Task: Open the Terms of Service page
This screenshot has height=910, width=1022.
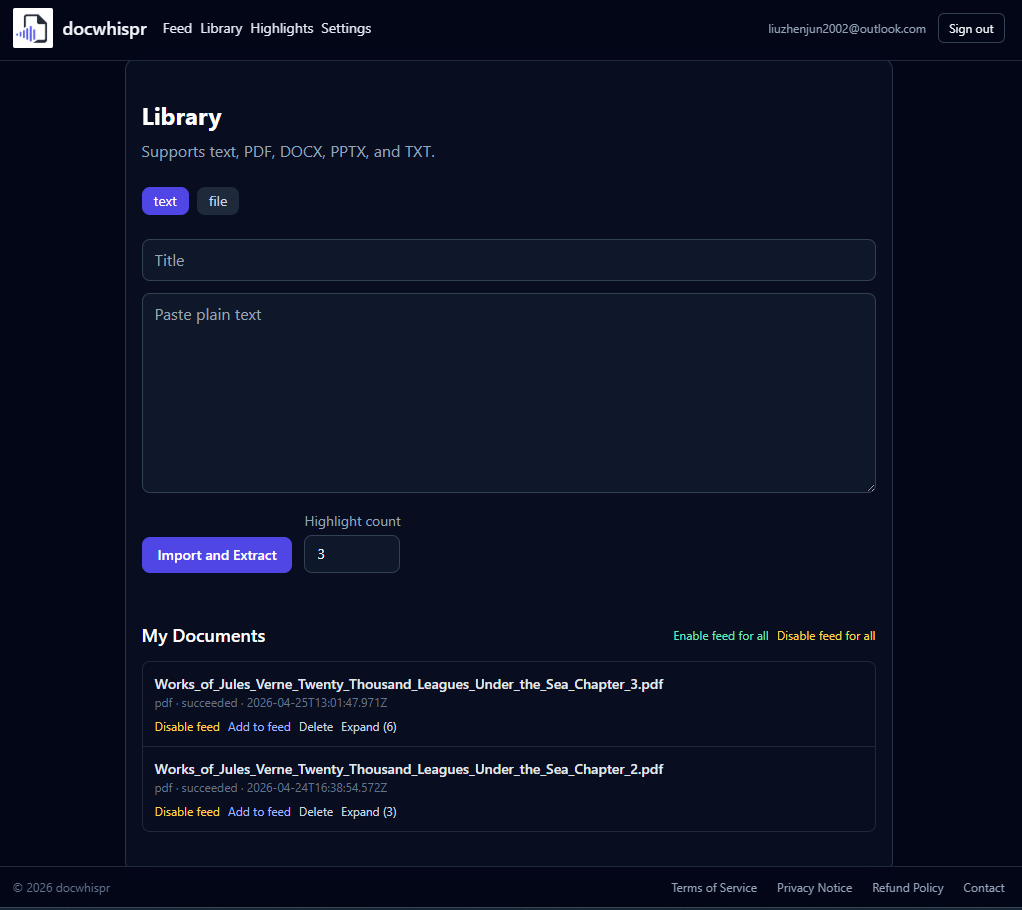Action: click(714, 887)
